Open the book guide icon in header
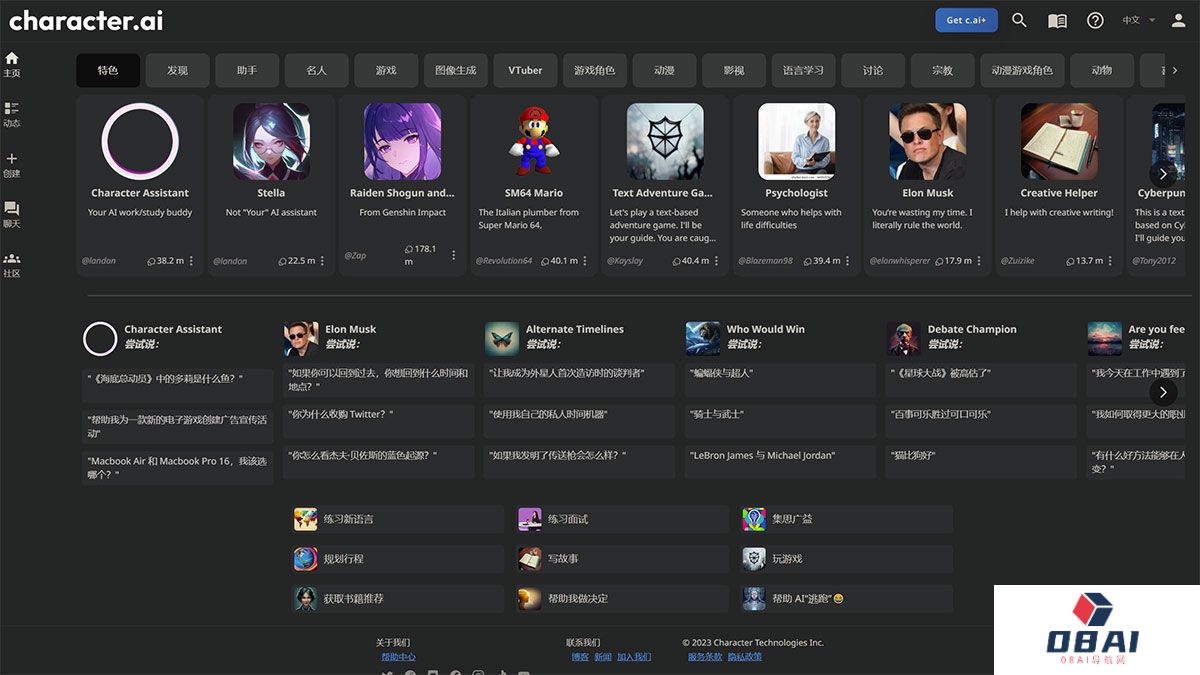Viewport: 1200px width, 675px height. click(1057, 20)
